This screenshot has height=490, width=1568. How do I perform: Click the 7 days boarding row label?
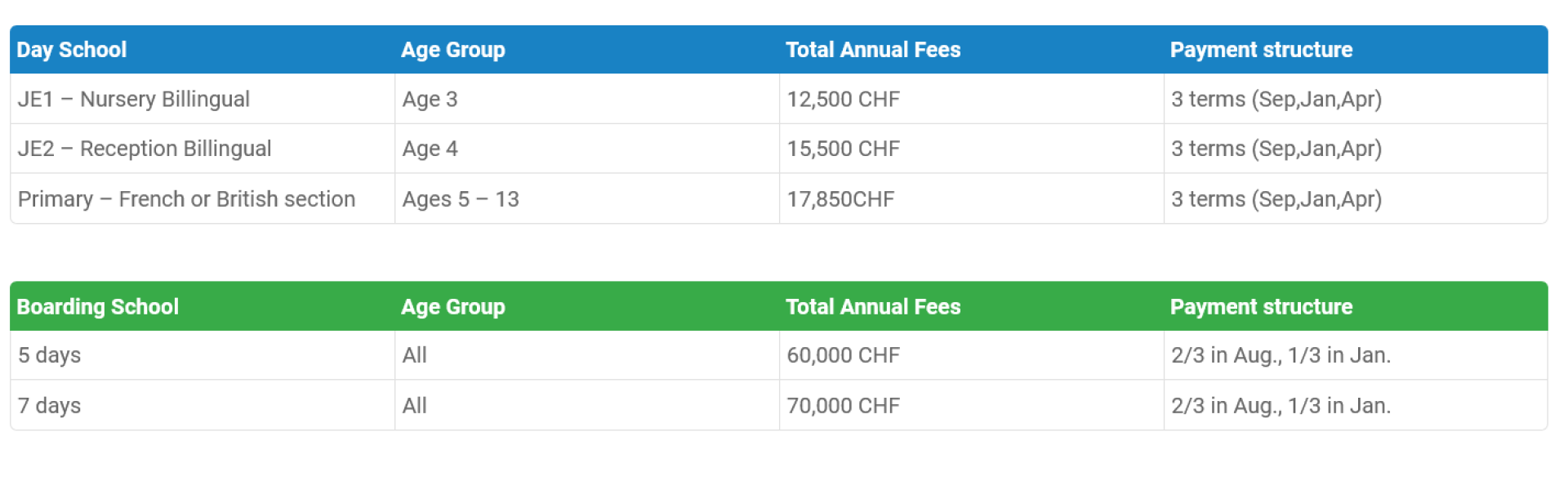click(x=50, y=406)
